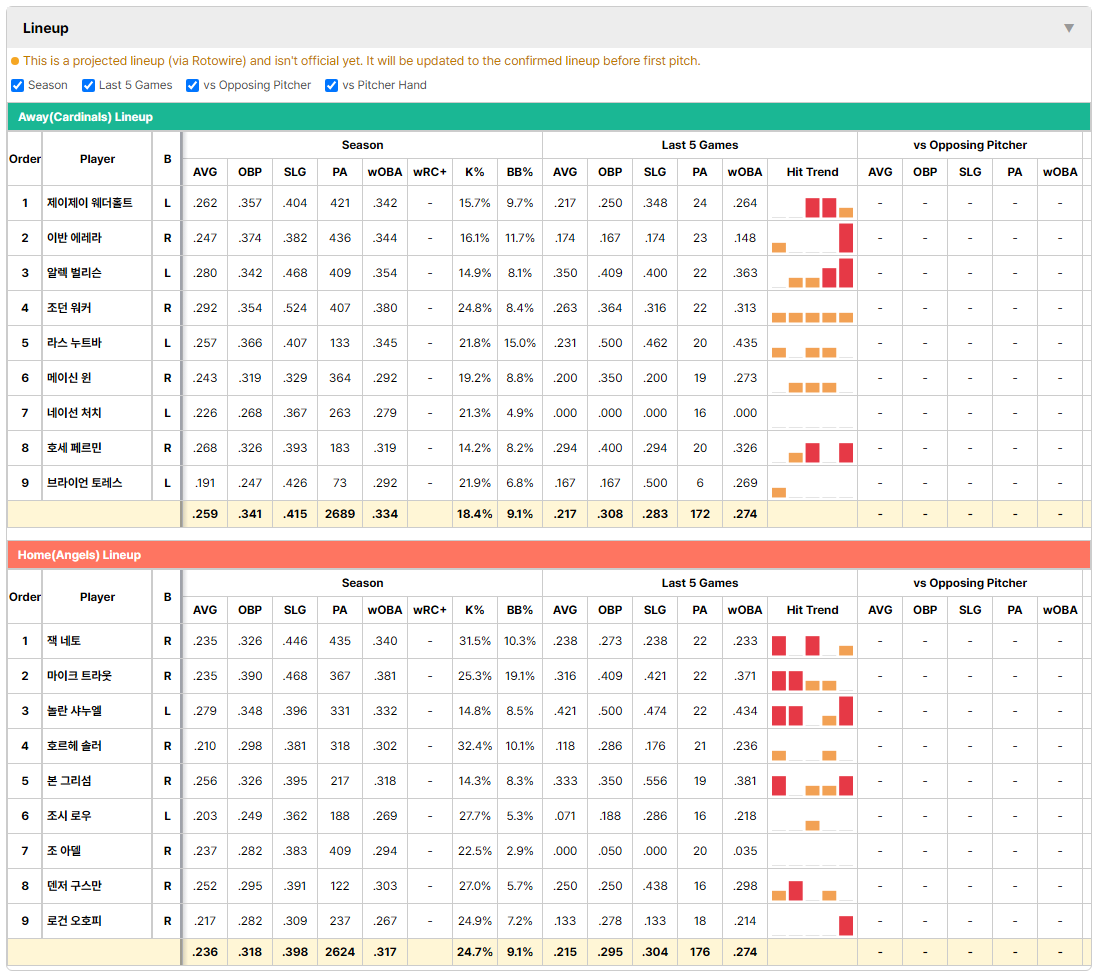Click 잭 네토's hit trend bars
The height and width of the screenshot is (977, 1098).
coord(812,645)
